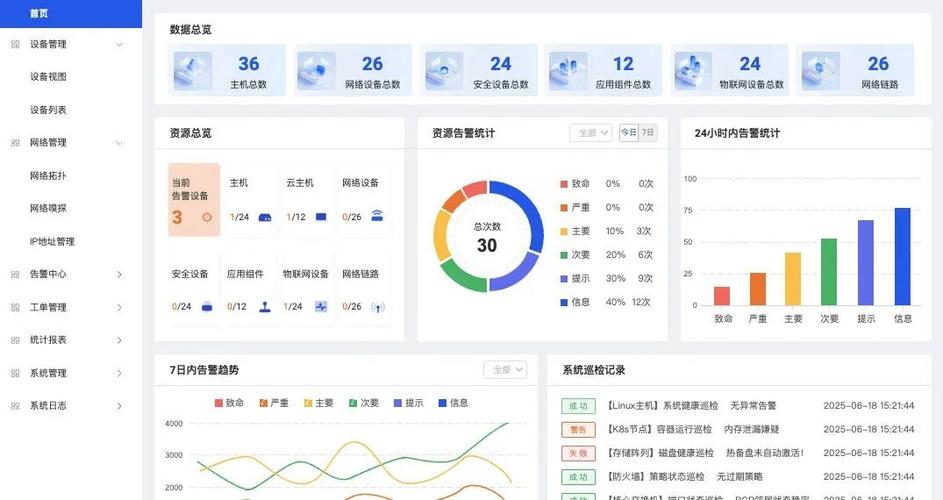943x500 pixels.
Task: Toggle the 信息 legend in 7日内告警趋势
Action: (x=453, y=403)
